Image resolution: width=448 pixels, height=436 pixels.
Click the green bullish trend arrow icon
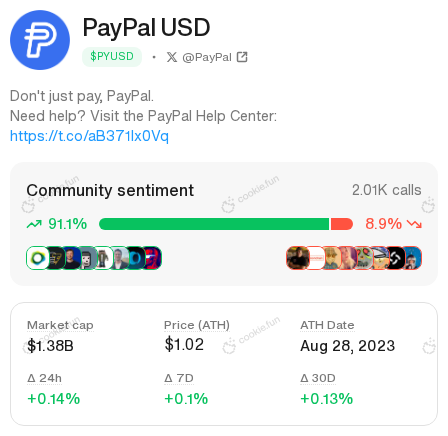click(34, 224)
